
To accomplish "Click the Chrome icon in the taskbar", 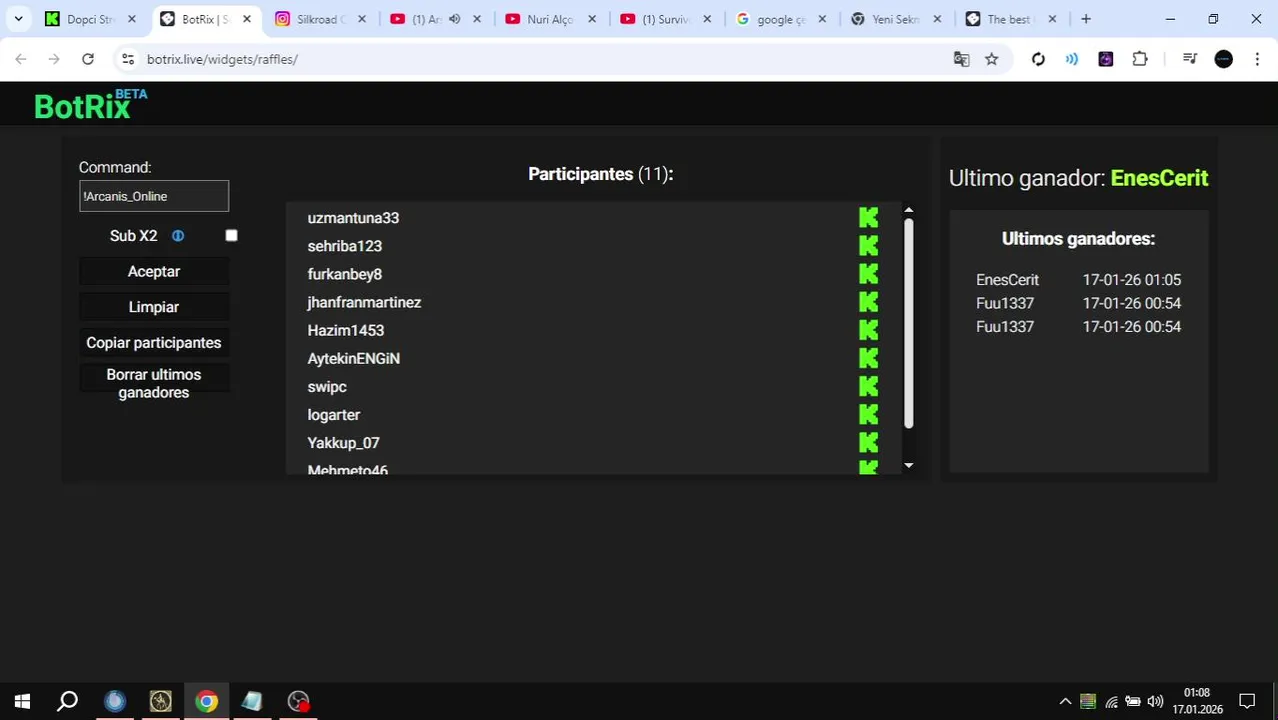I will tap(206, 701).
